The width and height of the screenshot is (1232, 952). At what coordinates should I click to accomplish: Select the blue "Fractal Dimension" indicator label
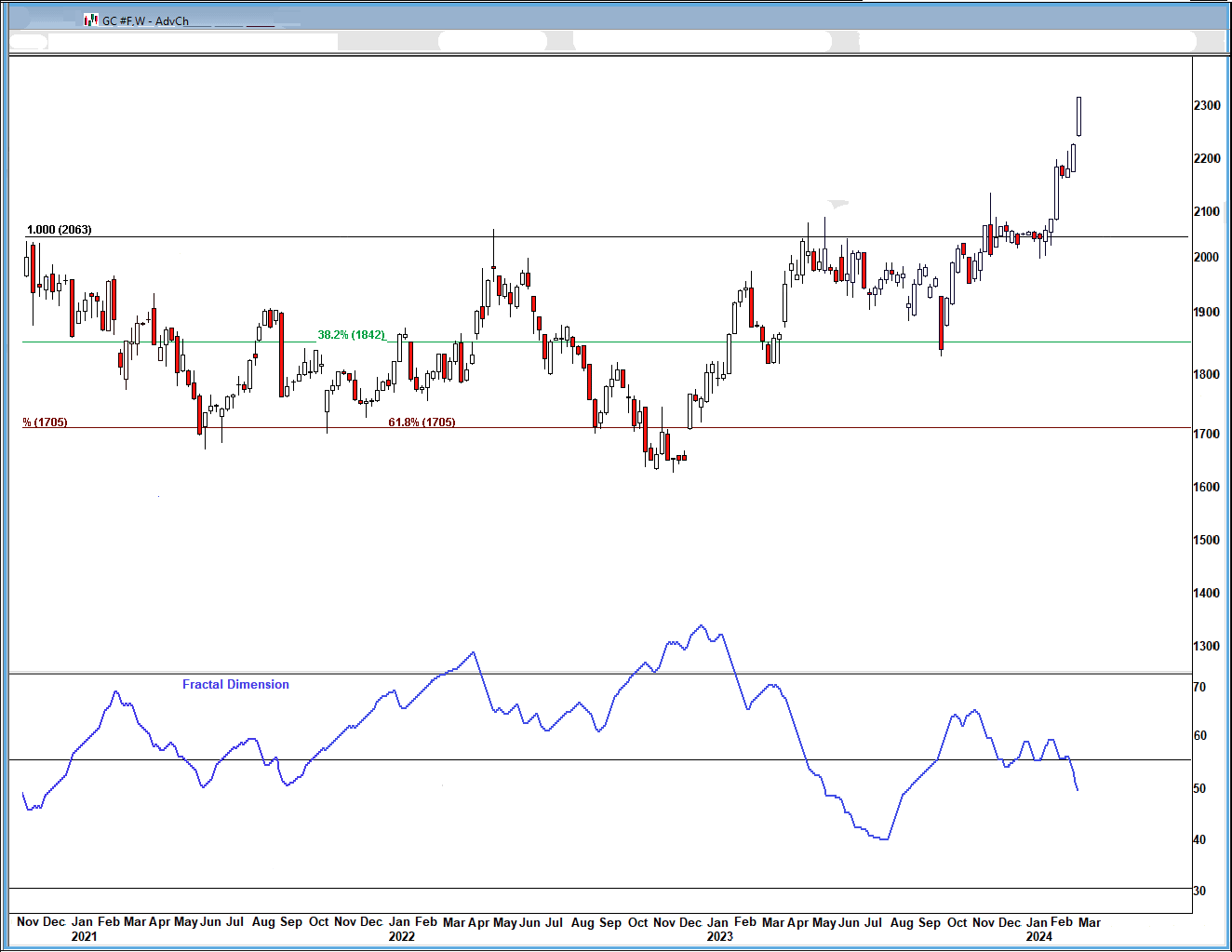pyautogui.click(x=235, y=685)
